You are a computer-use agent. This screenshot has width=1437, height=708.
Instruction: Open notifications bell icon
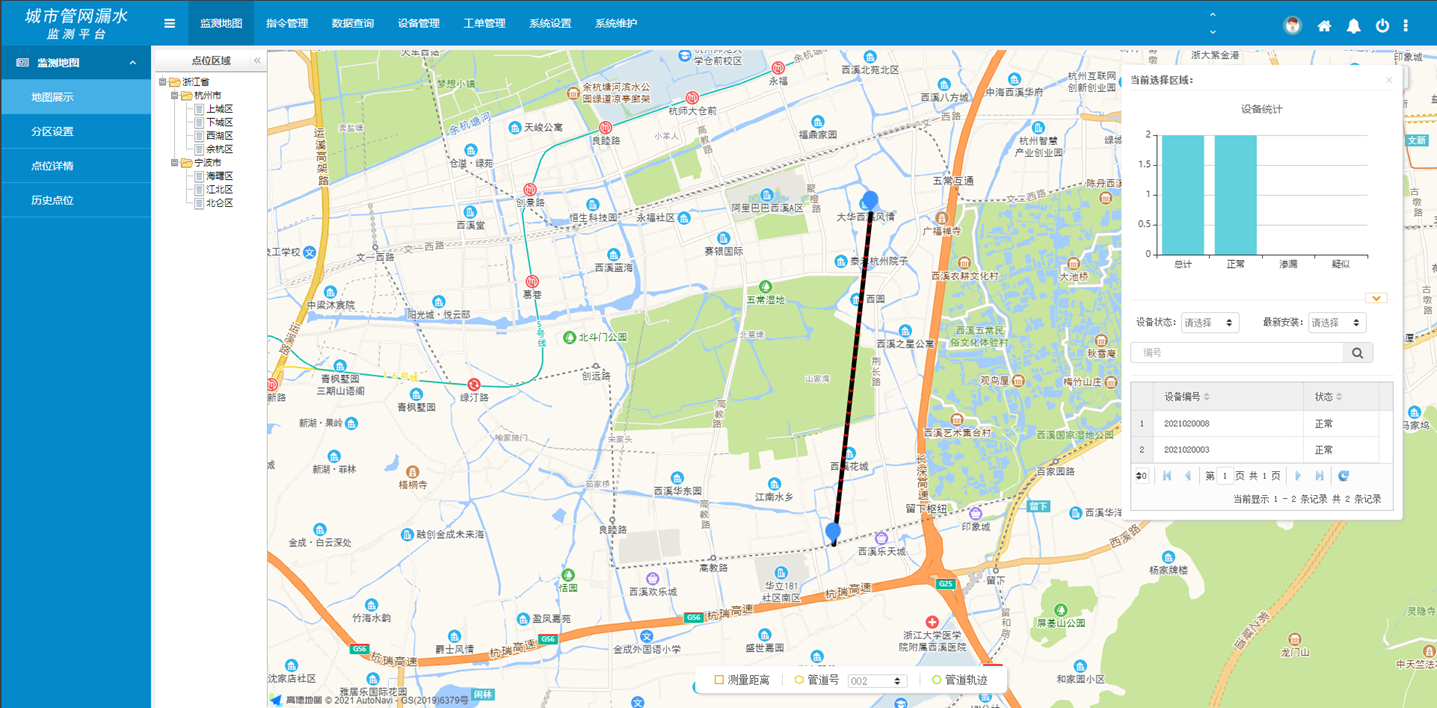point(1353,26)
